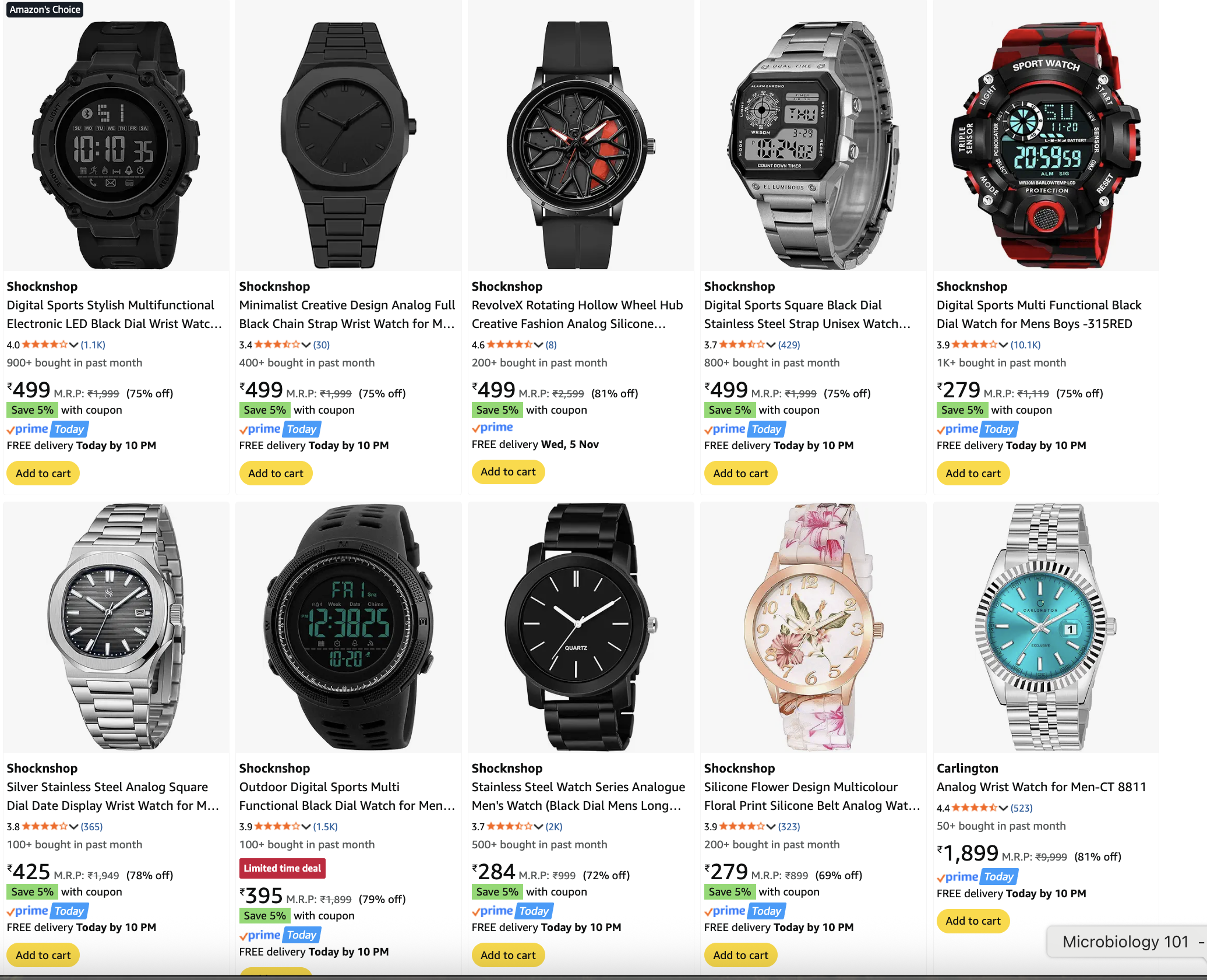
Task: Open the Microbiology 101 popup tab
Action: 1124,942
